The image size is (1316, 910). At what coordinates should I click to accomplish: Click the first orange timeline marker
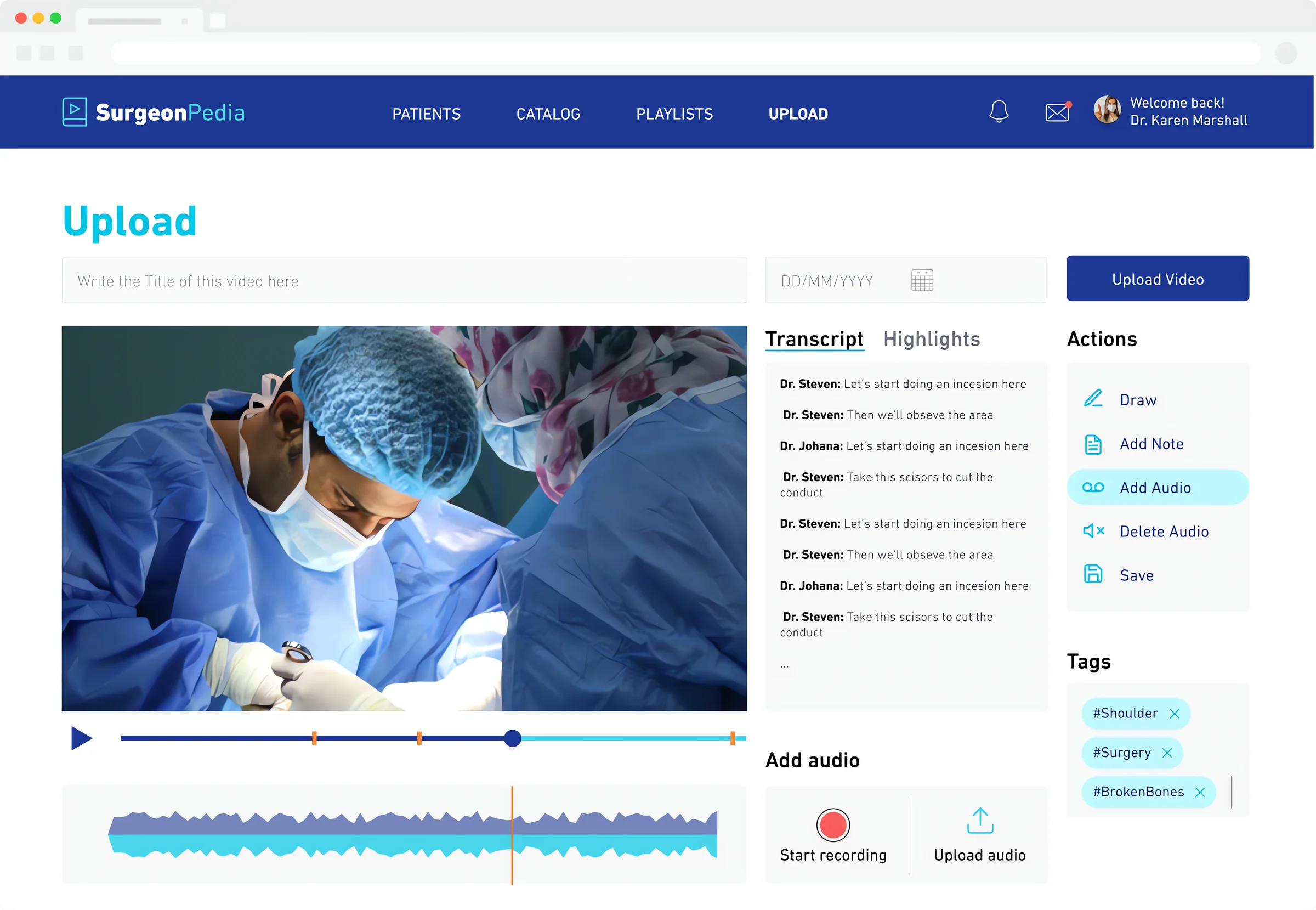click(x=314, y=738)
